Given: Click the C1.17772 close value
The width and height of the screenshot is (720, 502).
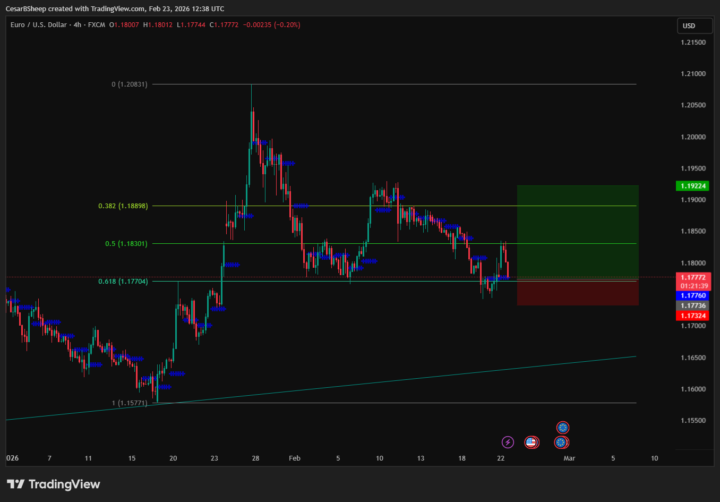Looking at the screenshot, I should pos(224,25).
